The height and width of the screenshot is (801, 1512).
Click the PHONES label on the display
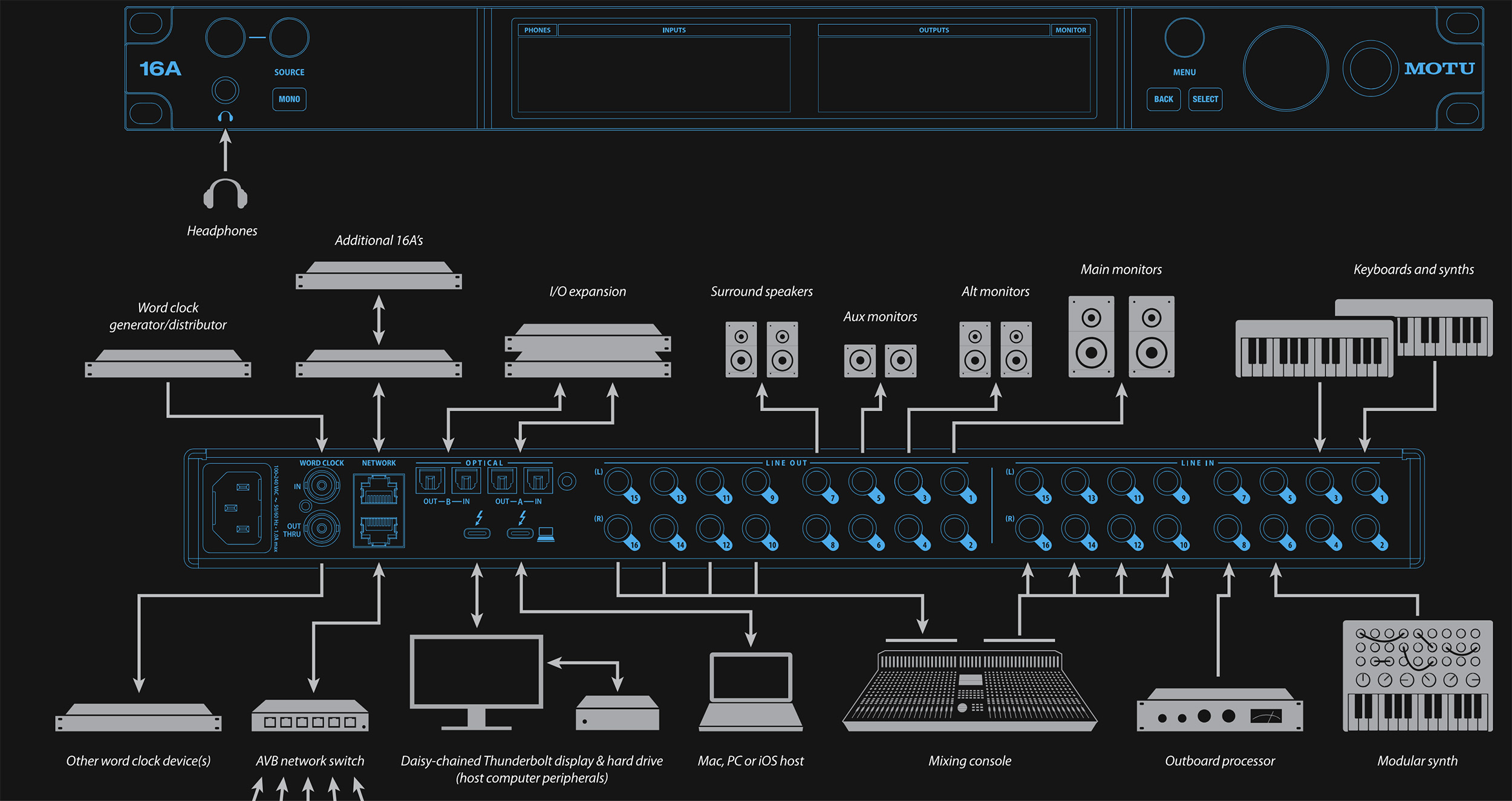[x=537, y=30]
